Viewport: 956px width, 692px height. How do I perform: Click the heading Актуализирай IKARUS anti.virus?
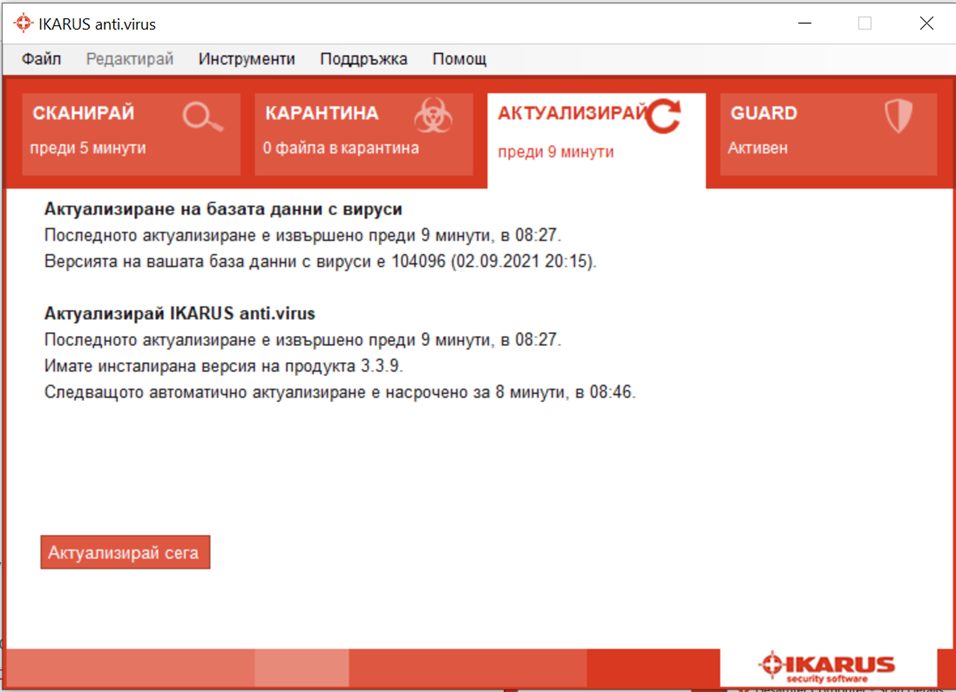[x=179, y=313]
